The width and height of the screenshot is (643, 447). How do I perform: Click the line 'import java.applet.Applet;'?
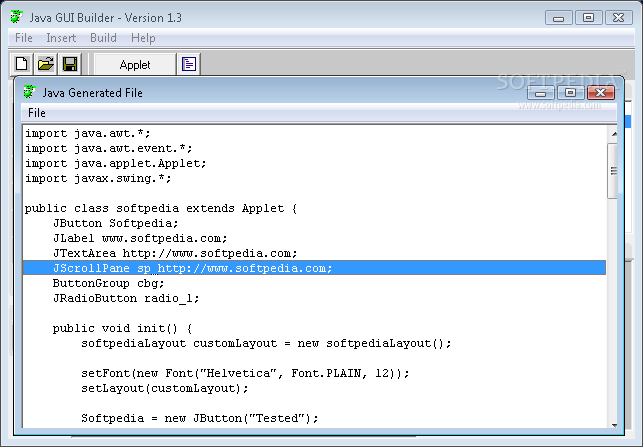[x=116, y=163]
